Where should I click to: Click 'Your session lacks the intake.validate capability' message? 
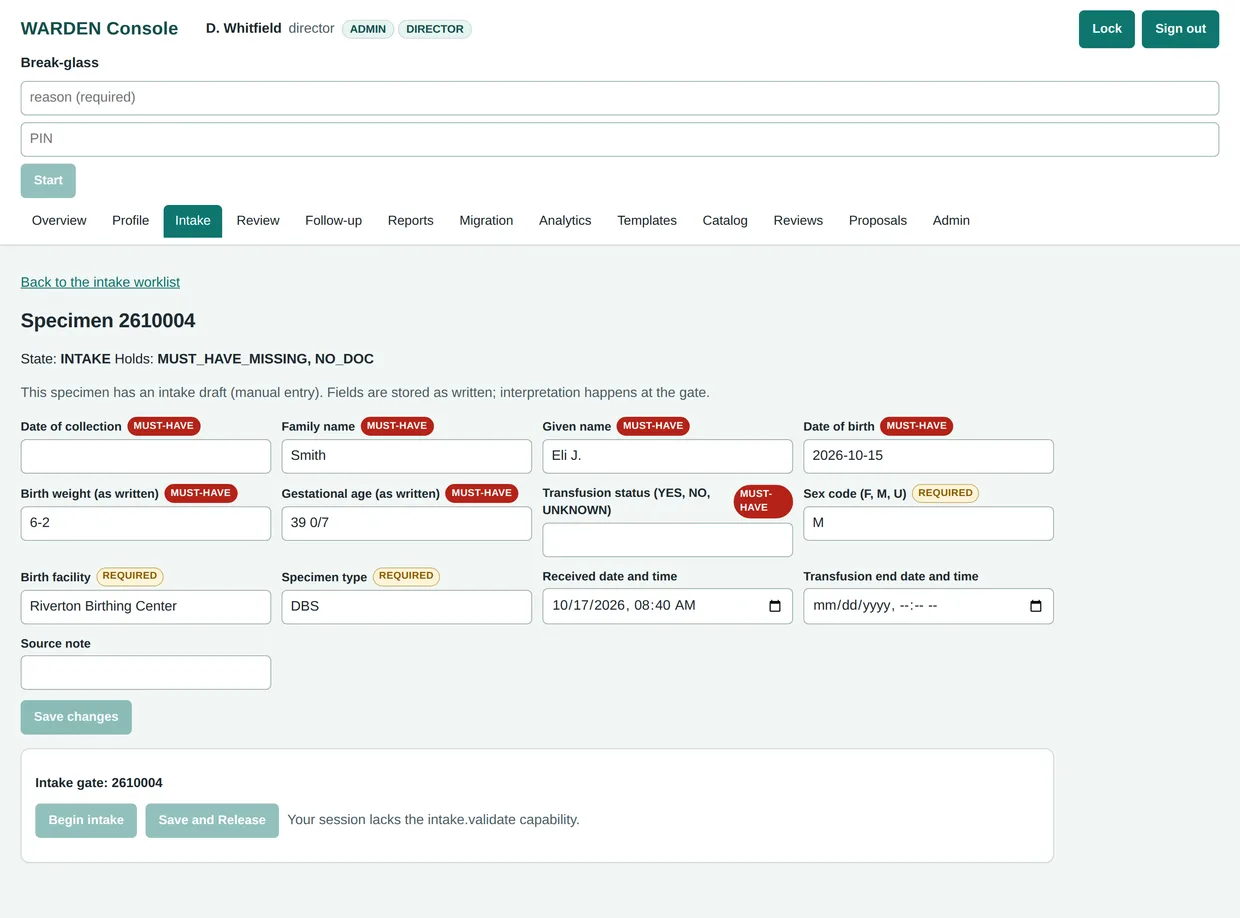433,820
